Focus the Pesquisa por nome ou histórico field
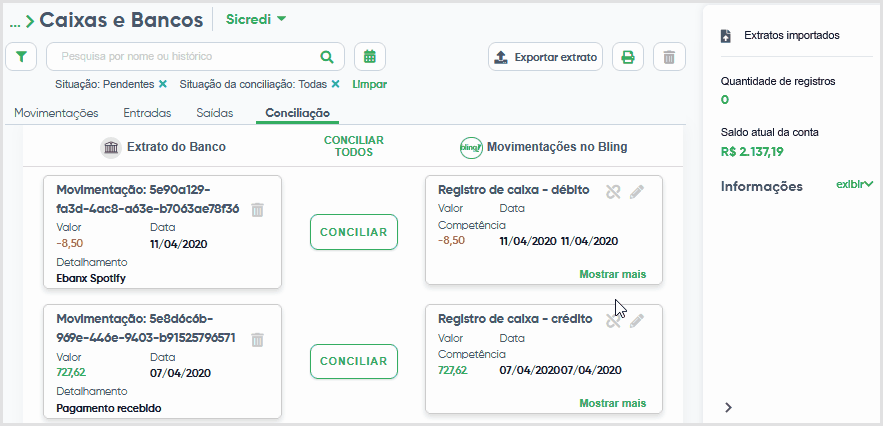This screenshot has width=883, height=426. 195,56
